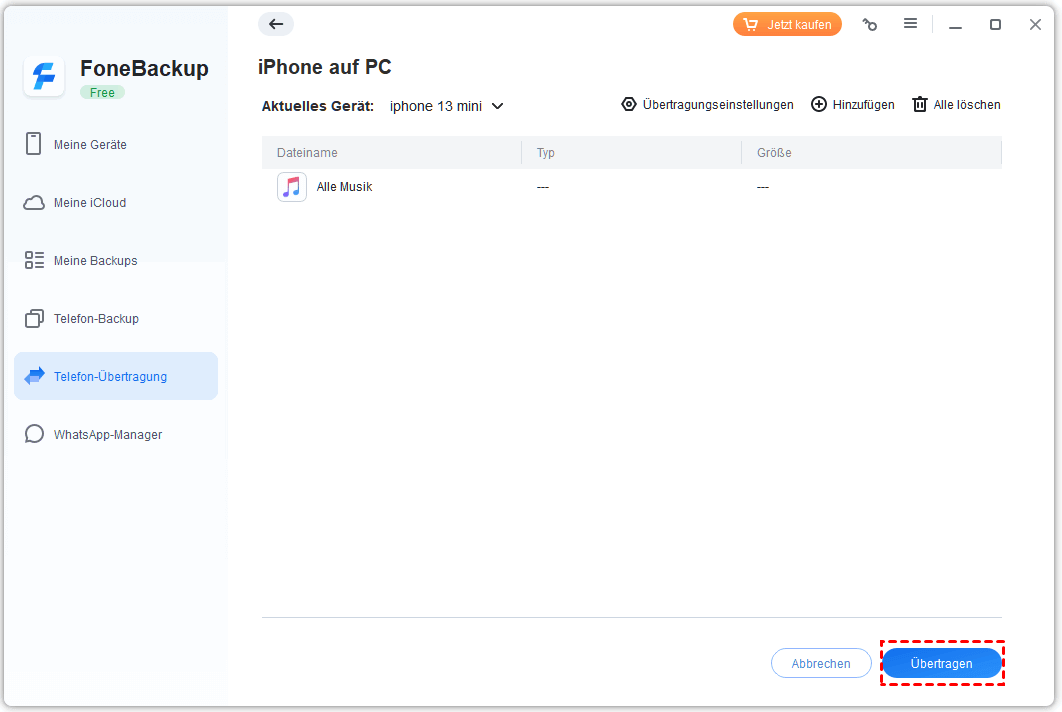
Task: Select Meine Backups in sidebar
Action: point(95,261)
